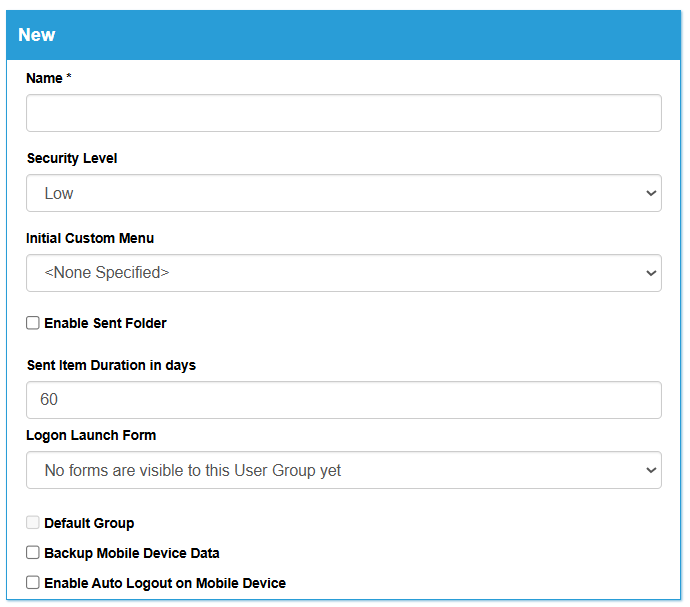The image size is (690, 607).
Task: Tick the Backup Mobile Device Data checkbox
Action: point(33,553)
